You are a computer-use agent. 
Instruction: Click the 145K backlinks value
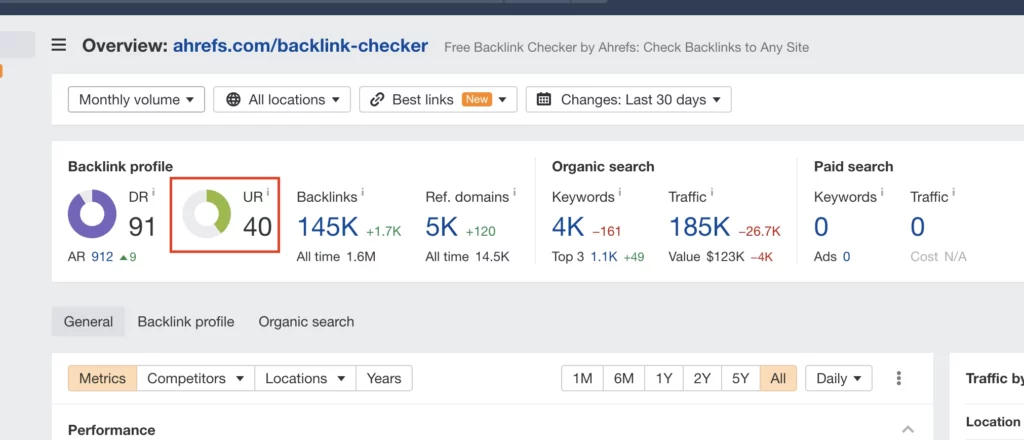(x=328, y=227)
